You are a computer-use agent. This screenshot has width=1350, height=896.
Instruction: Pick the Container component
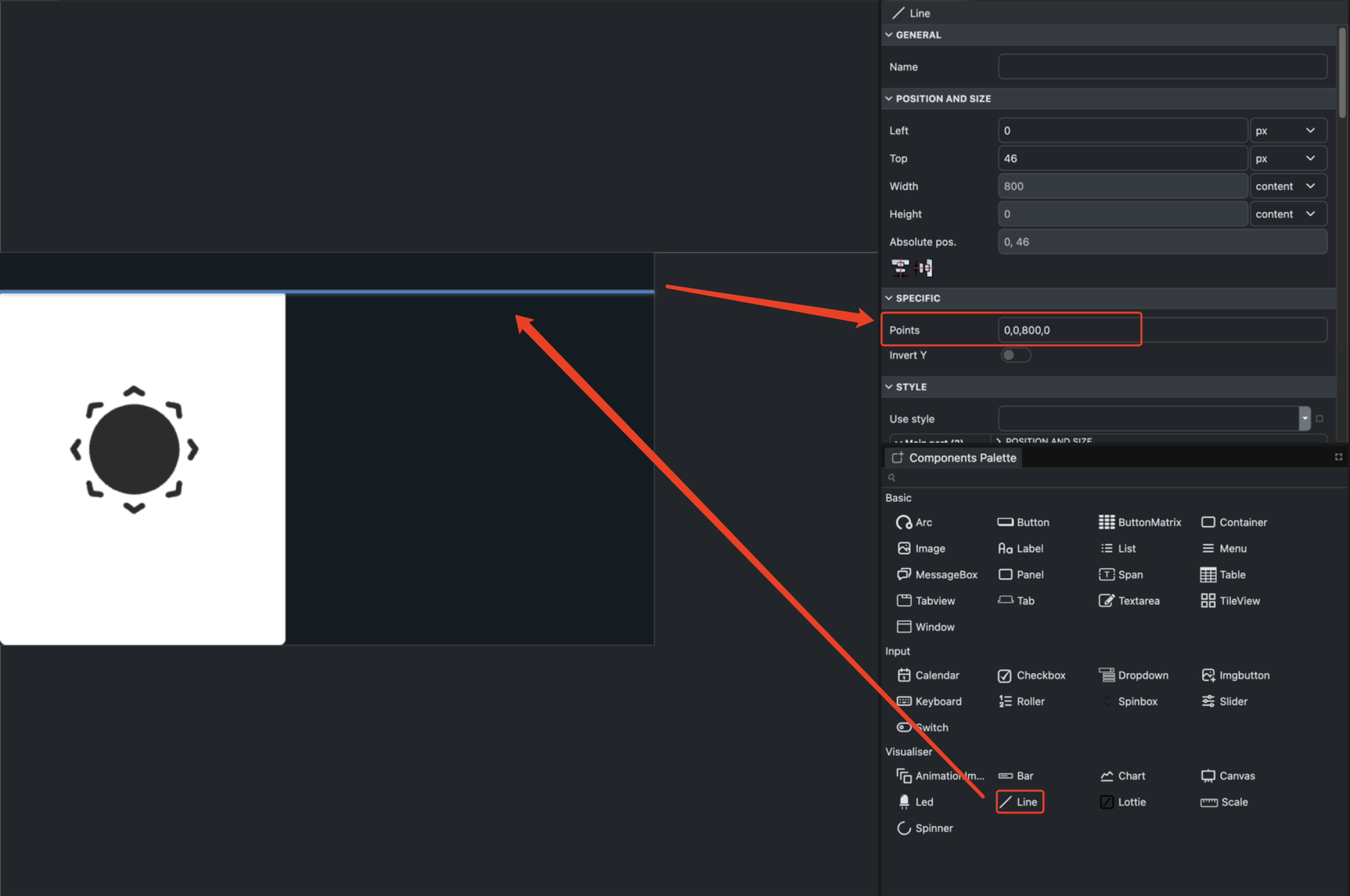1233,522
